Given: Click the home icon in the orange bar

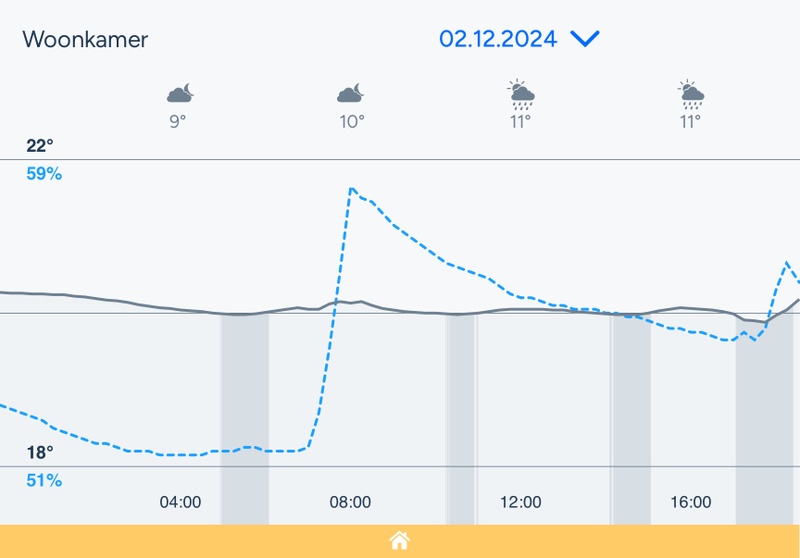Looking at the screenshot, I should click(x=400, y=542).
